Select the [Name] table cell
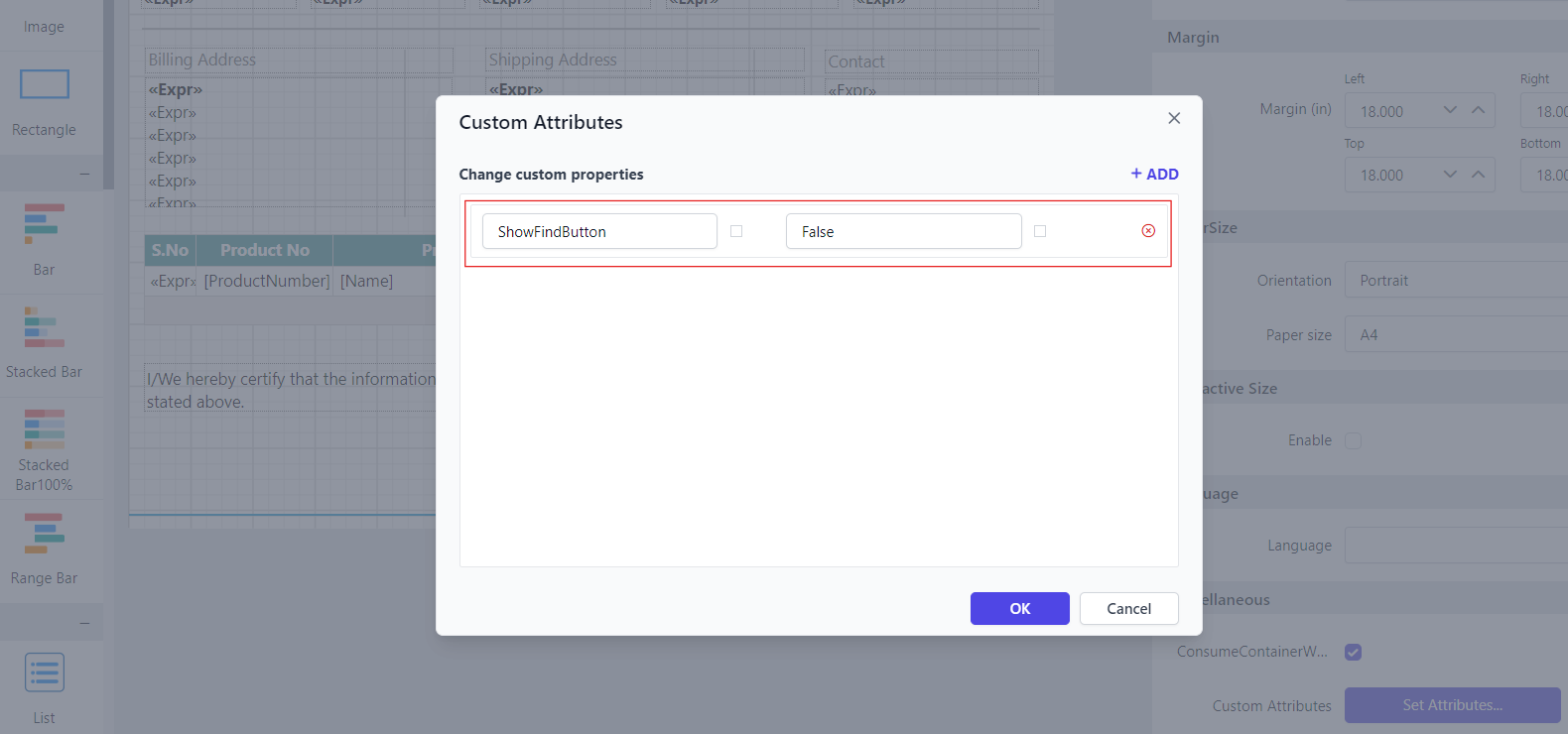This screenshot has height=734, width=1568. pyautogui.click(x=385, y=281)
